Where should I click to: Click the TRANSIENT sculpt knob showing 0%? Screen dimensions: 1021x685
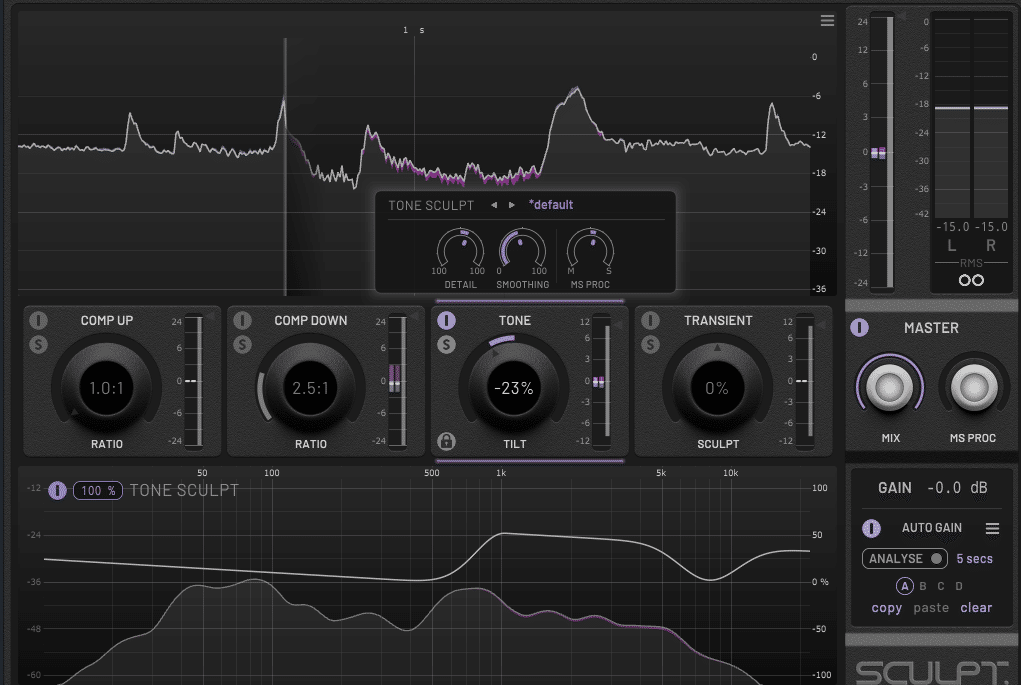pos(717,388)
